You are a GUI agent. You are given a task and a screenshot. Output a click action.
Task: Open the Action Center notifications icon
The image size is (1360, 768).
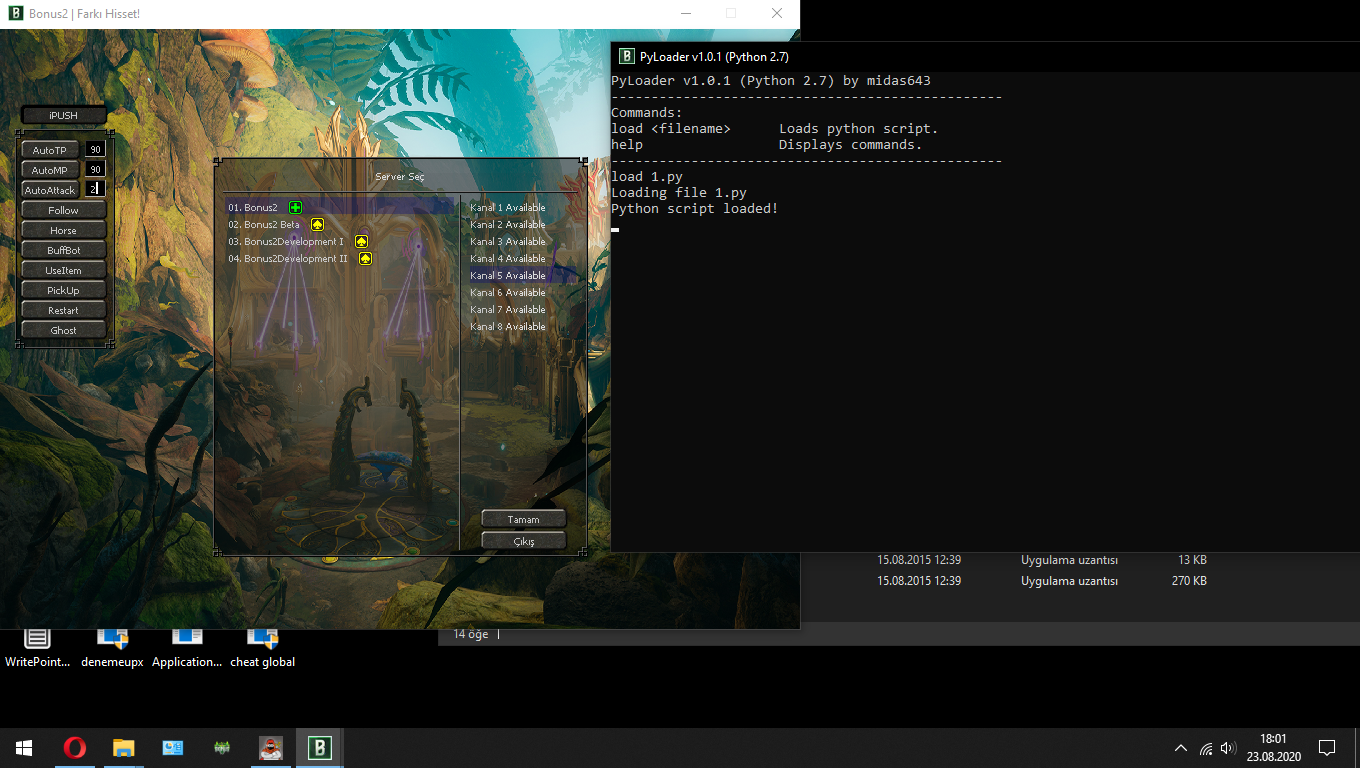click(1327, 748)
